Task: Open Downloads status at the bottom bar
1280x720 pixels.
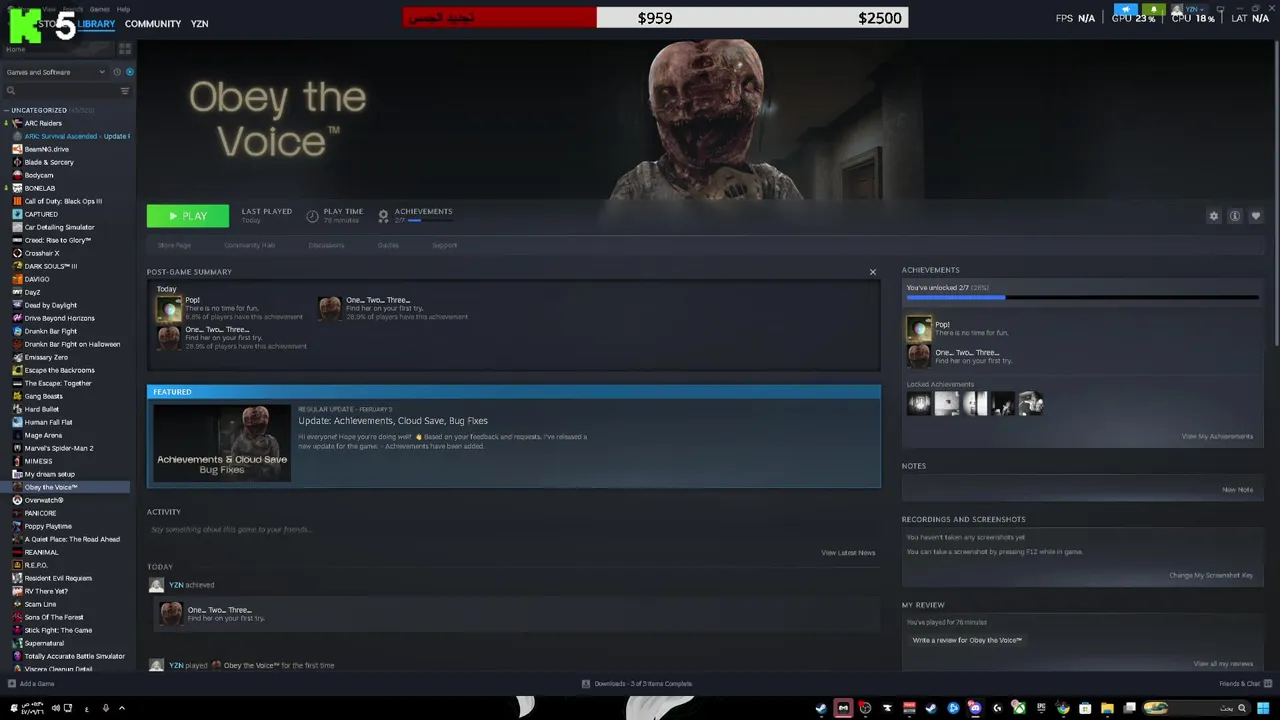Action: [x=637, y=684]
